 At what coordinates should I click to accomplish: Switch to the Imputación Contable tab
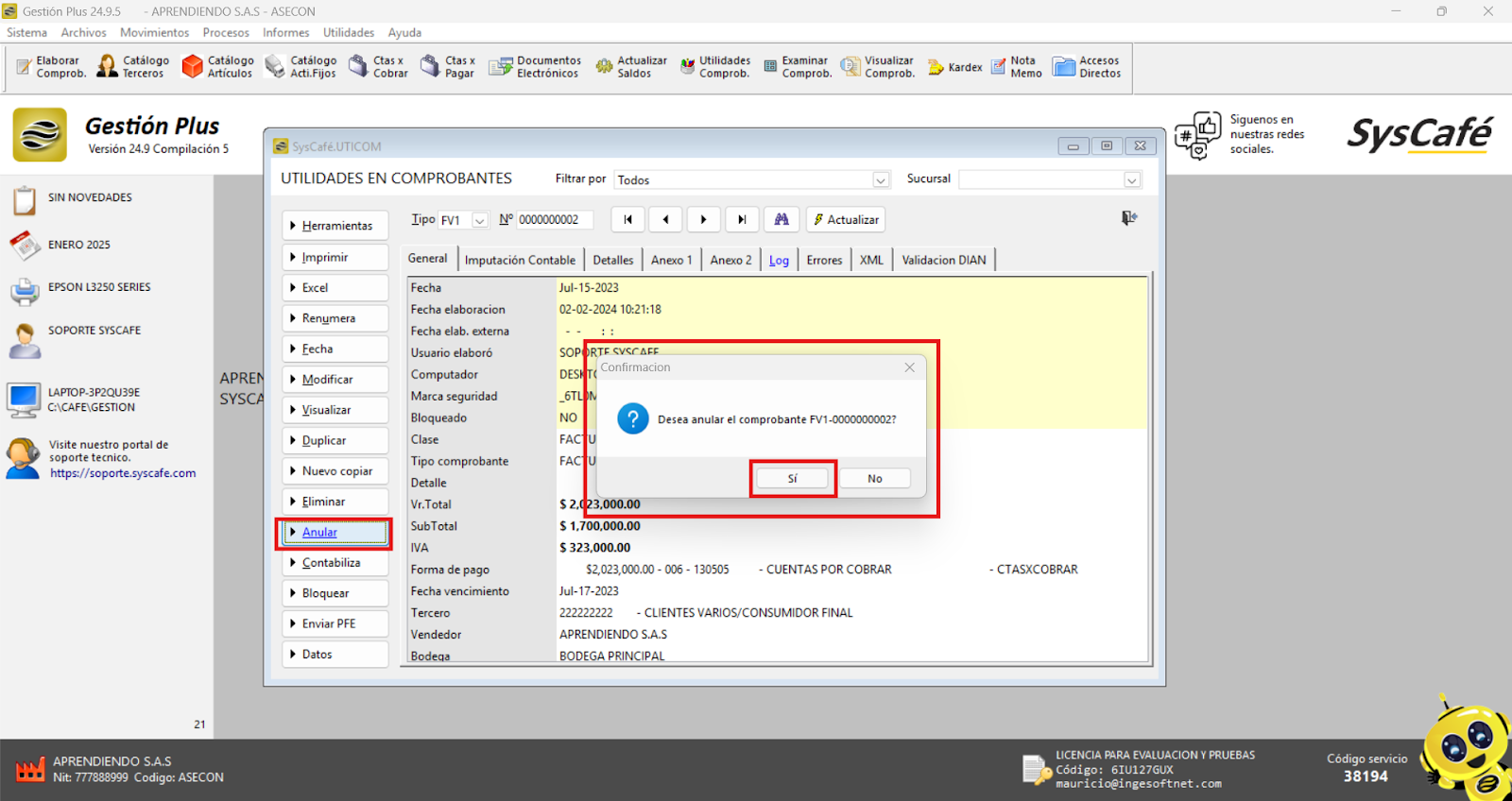(x=520, y=260)
